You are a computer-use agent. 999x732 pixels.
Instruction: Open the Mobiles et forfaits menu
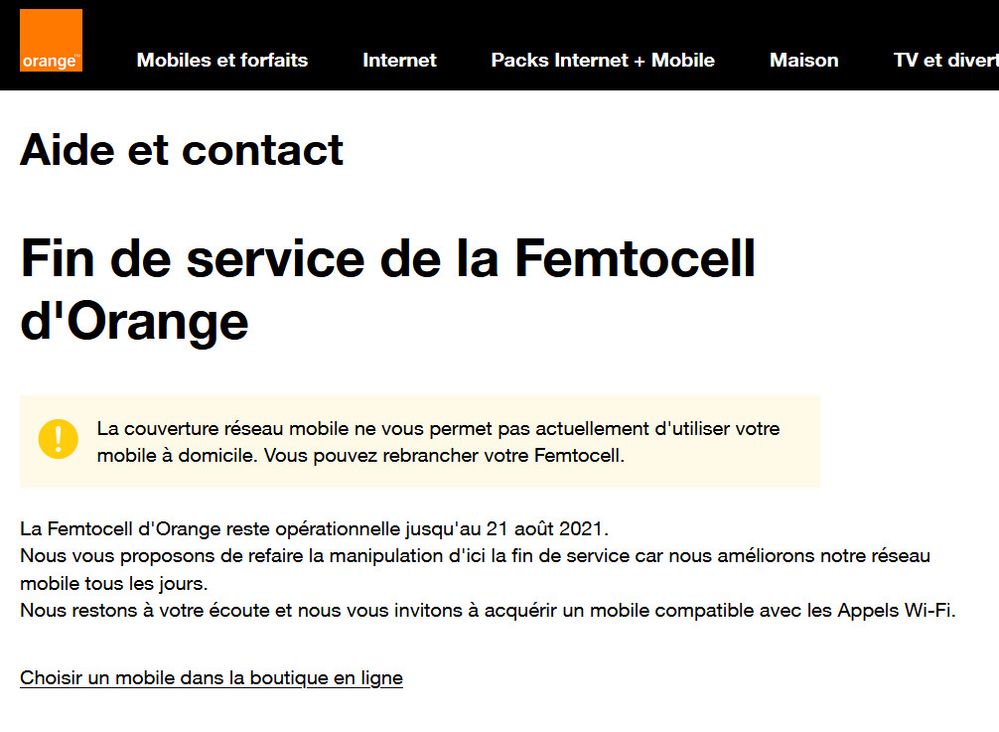(x=222, y=60)
